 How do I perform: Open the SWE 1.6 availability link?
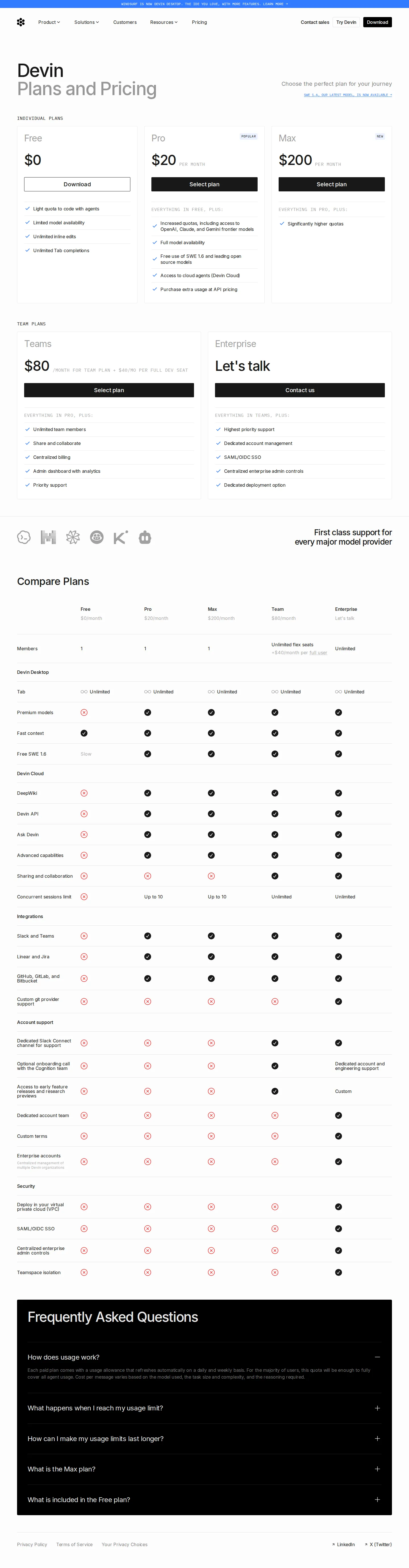(348, 95)
